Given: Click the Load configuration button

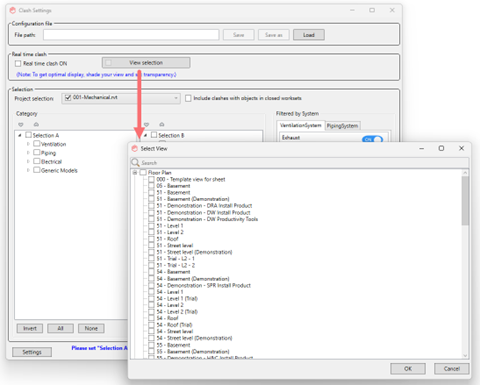Looking at the screenshot, I should point(309,35).
